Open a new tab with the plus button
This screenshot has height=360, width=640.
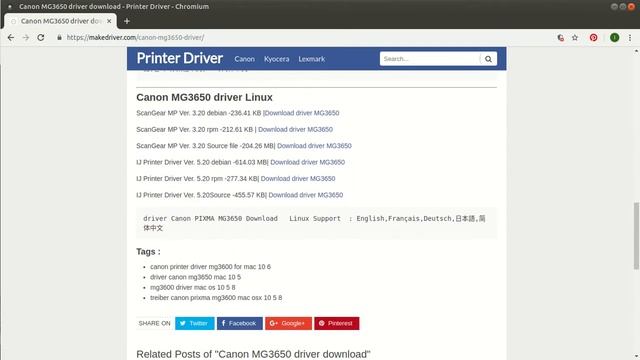[127, 21]
